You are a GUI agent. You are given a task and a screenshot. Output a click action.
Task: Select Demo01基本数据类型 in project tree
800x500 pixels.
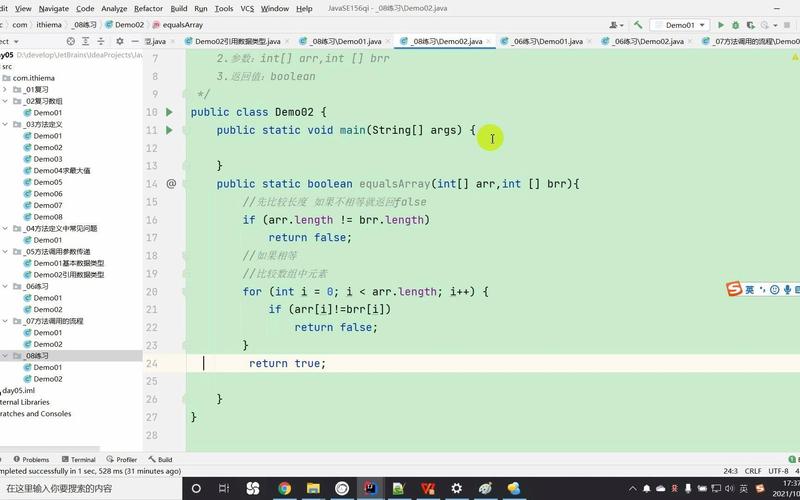[69, 263]
